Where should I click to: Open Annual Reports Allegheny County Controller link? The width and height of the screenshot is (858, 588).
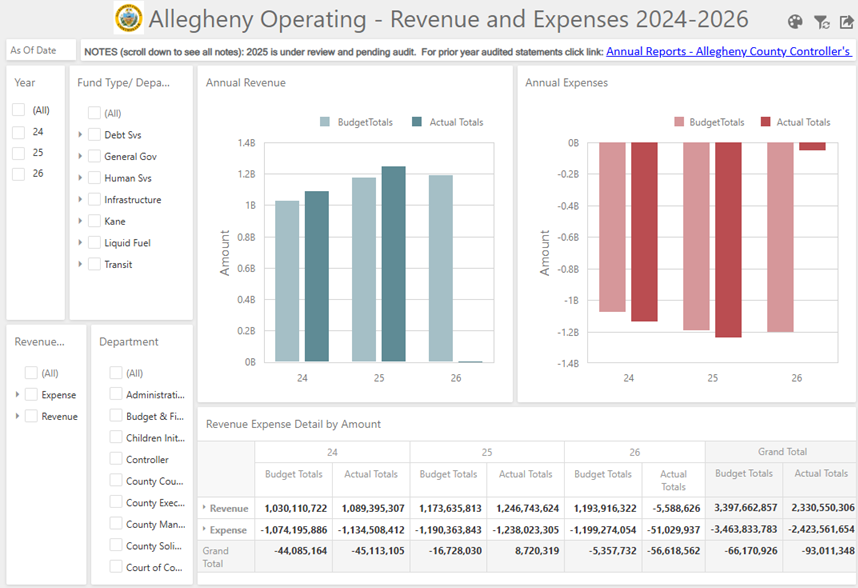click(x=728, y=51)
